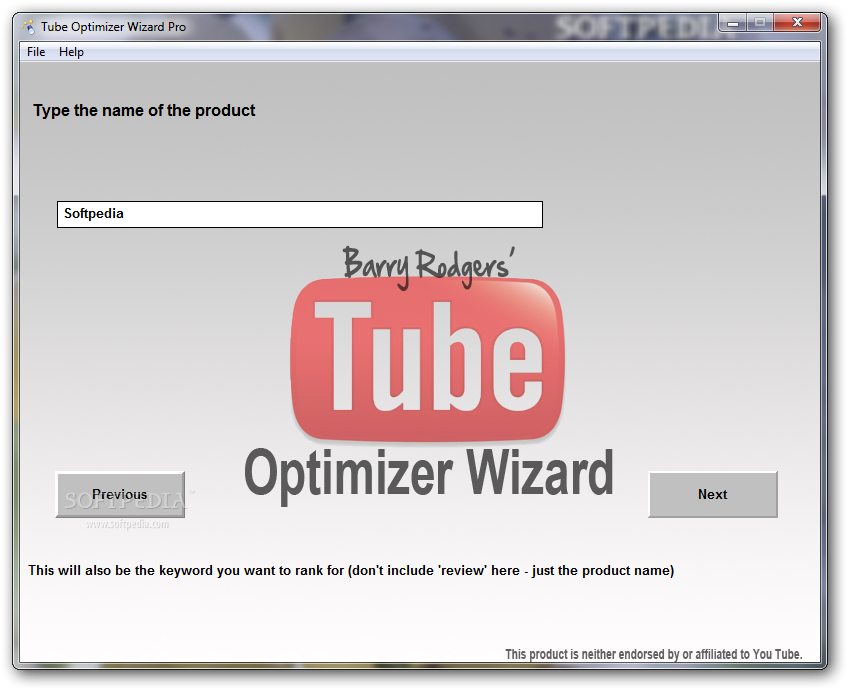Close the Tube Optimizer Wizard Pro window
Screen dimensions: 848x690
tap(797, 23)
